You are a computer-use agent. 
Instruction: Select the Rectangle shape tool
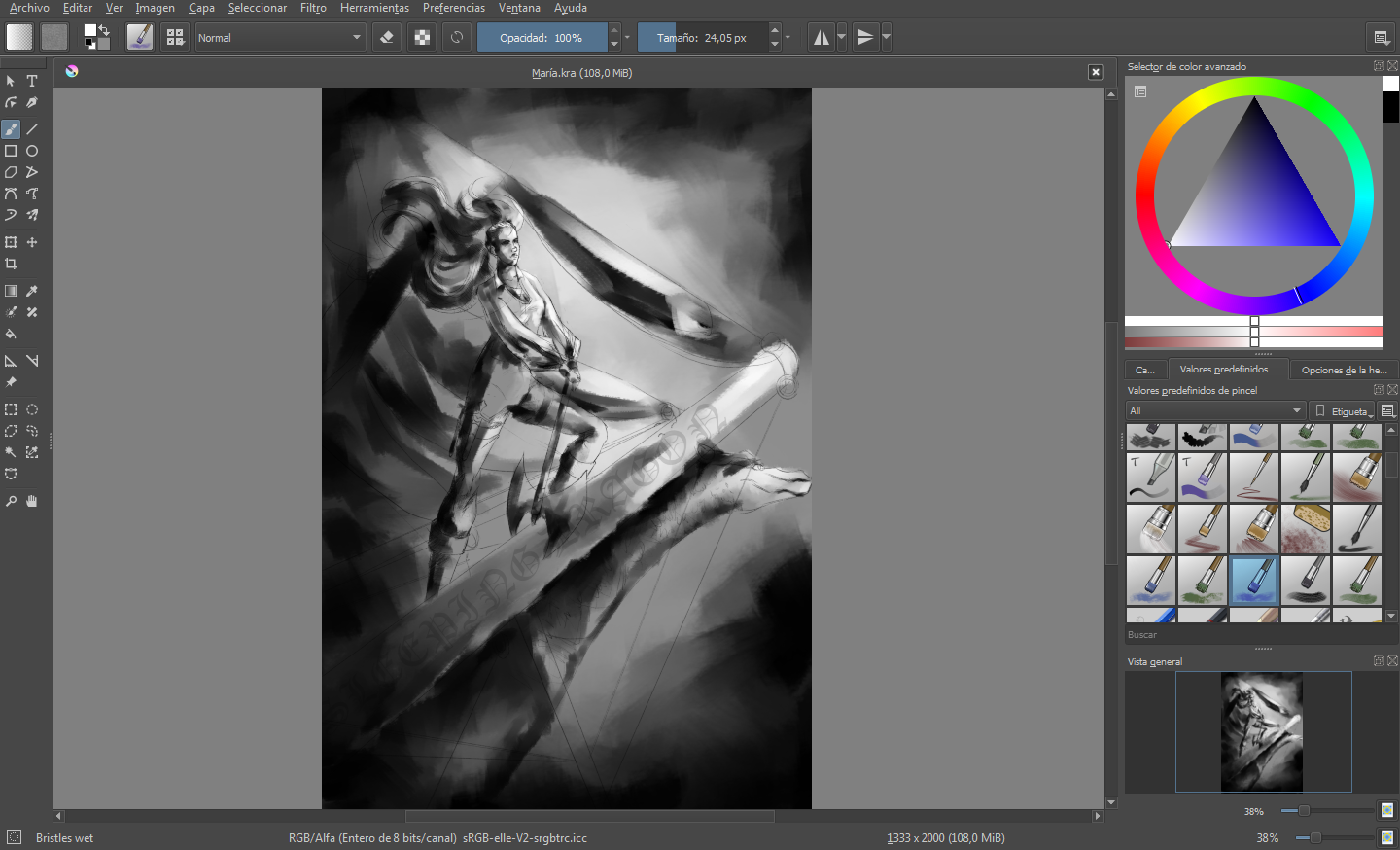[x=11, y=151]
